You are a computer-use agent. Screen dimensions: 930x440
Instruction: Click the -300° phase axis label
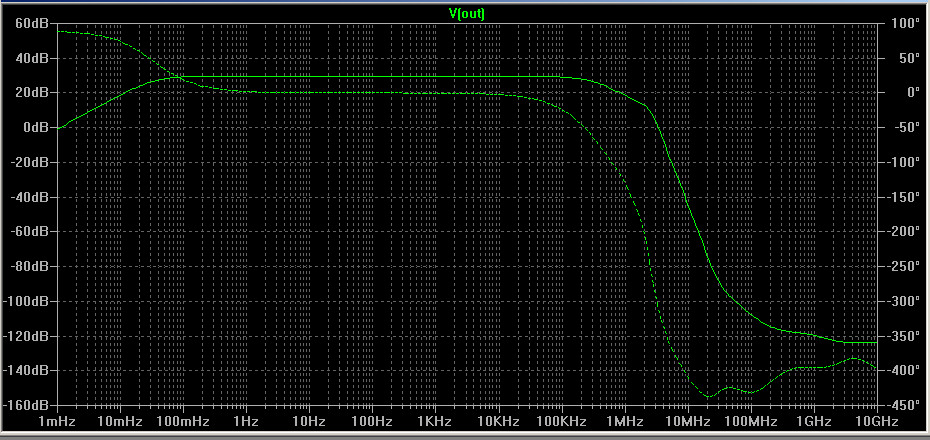click(x=902, y=301)
